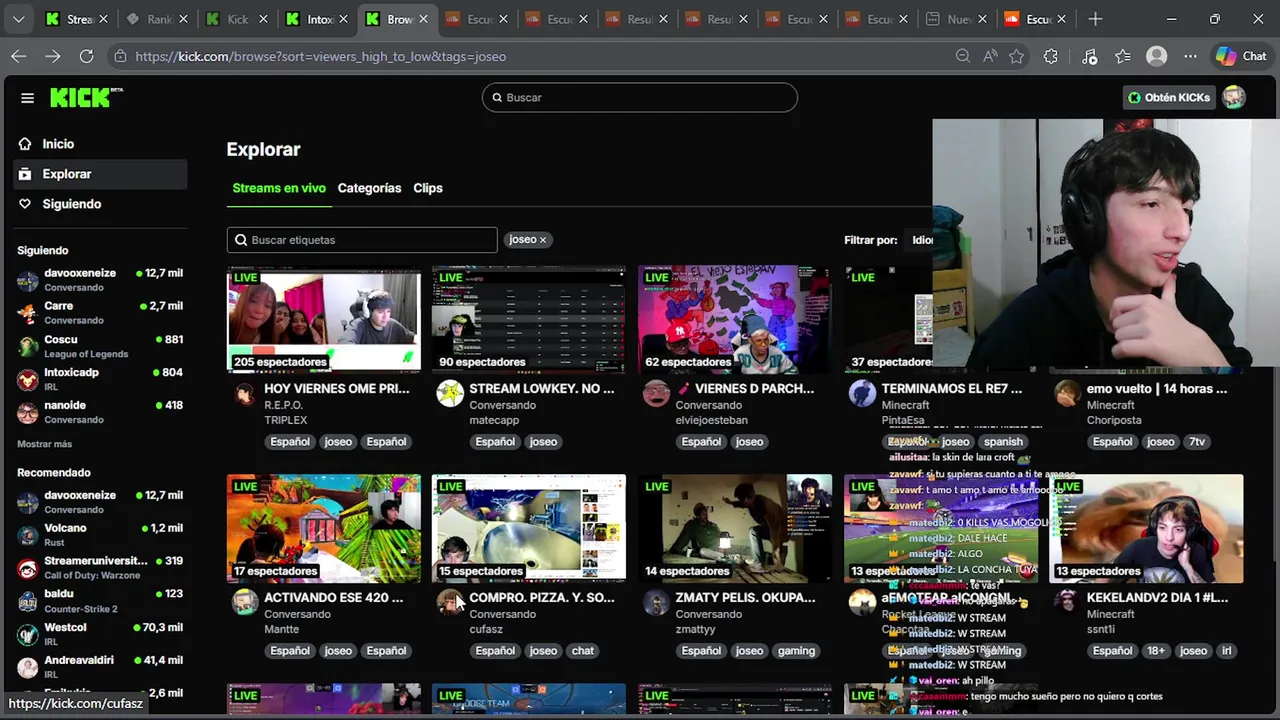Remove the joseo tag filter
Screen dimensions: 1280x720
(543, 240)
